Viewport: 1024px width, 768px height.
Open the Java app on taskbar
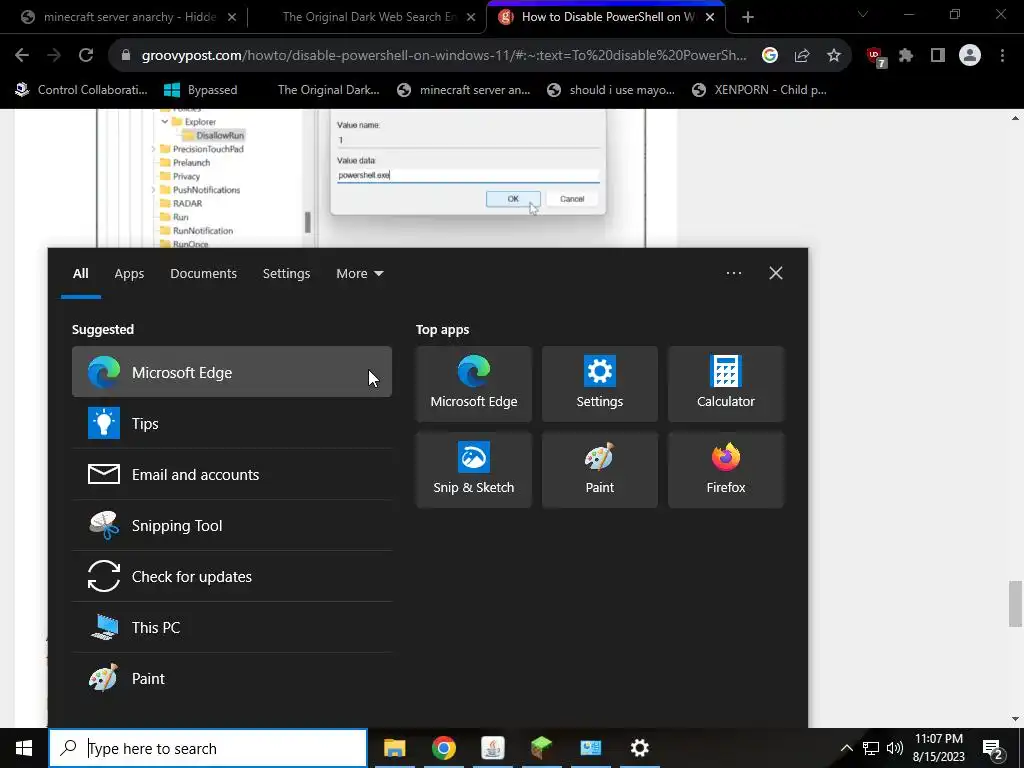click(492, 748)
